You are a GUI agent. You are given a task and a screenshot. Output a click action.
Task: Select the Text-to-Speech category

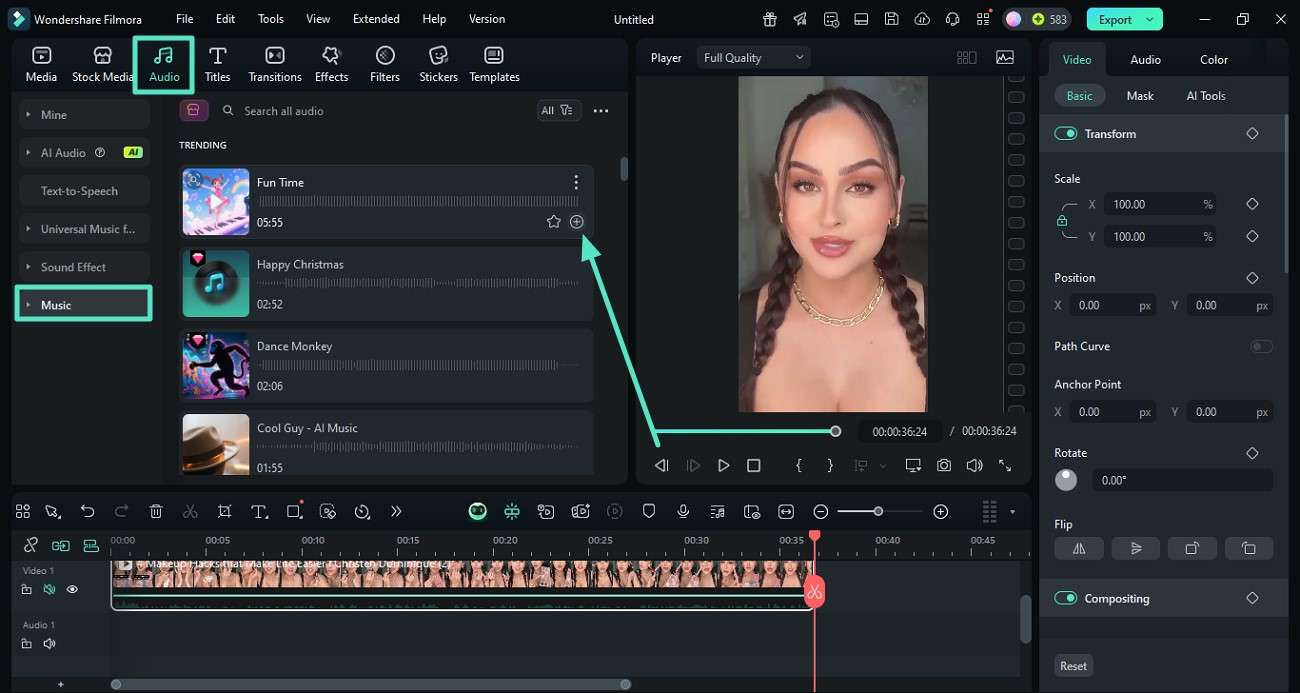coord(85,191)
